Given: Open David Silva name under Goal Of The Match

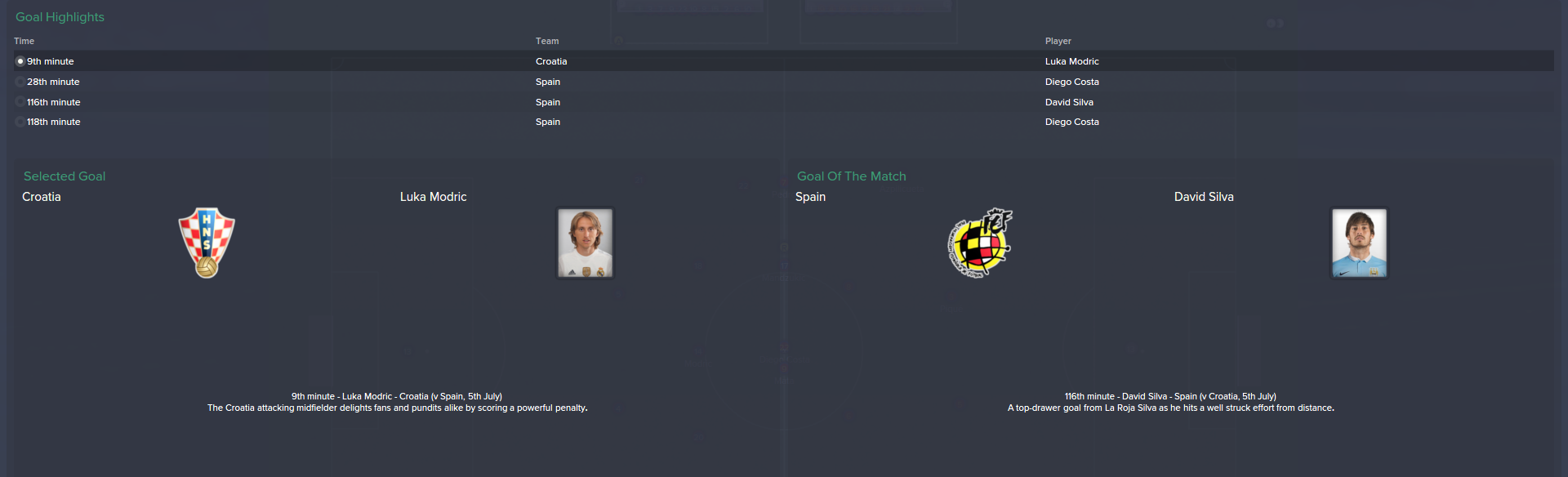Looking at the screenshot, I should (1204, 197).
